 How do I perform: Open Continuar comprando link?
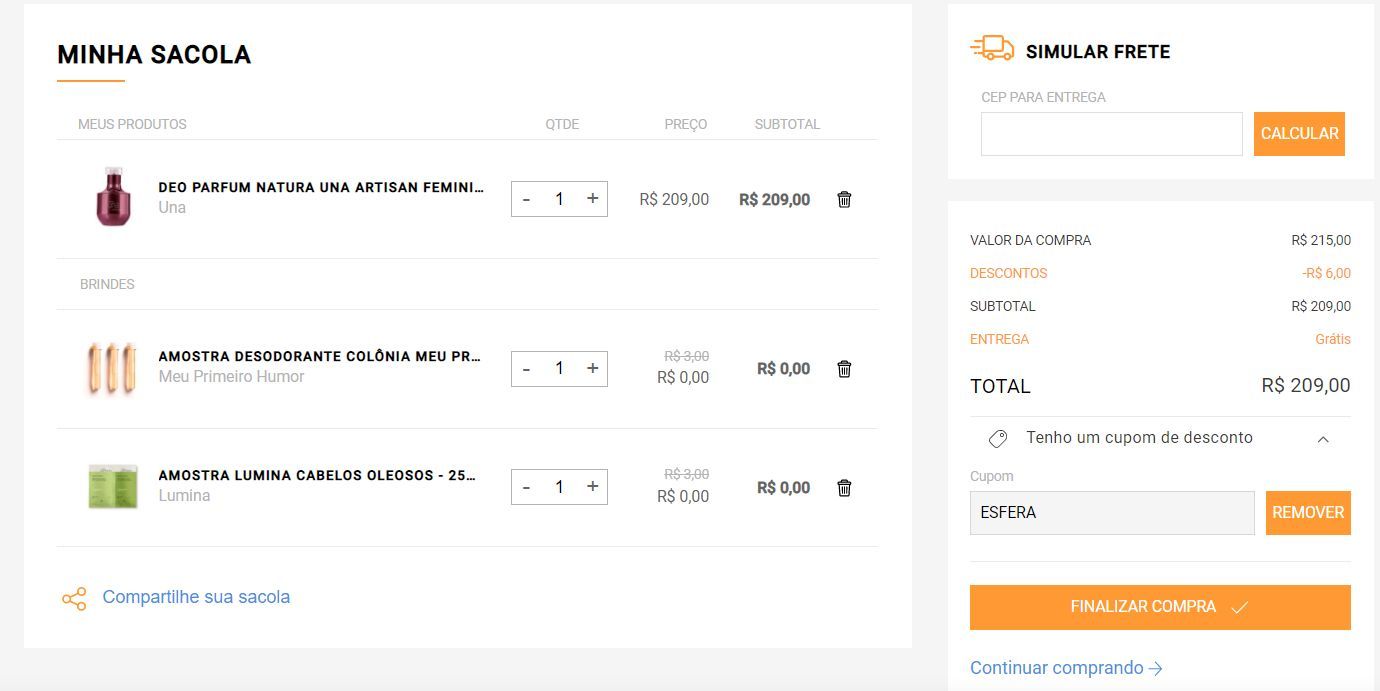[x=1066, y=668]
